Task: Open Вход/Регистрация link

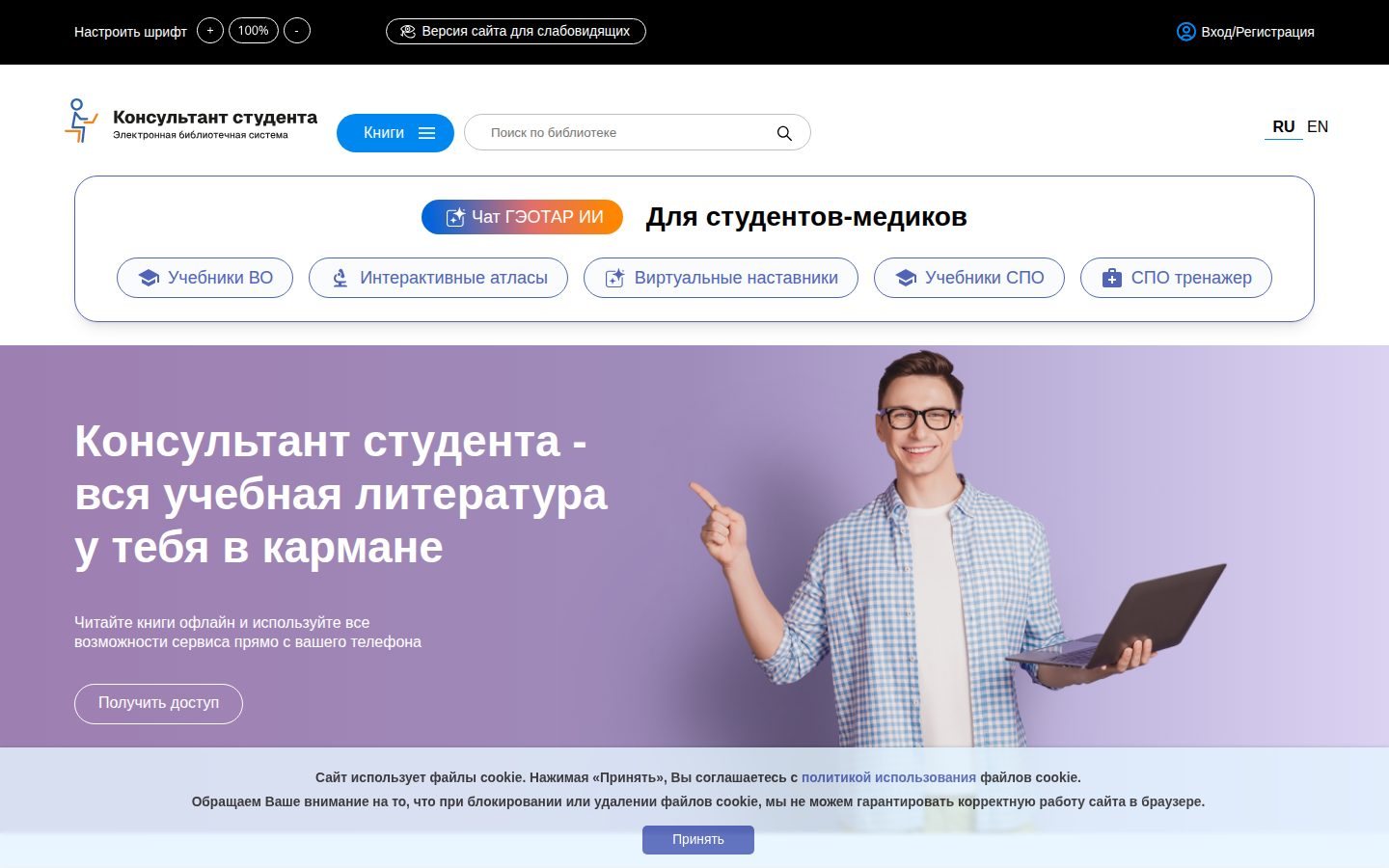Action: pos(1245,32)
